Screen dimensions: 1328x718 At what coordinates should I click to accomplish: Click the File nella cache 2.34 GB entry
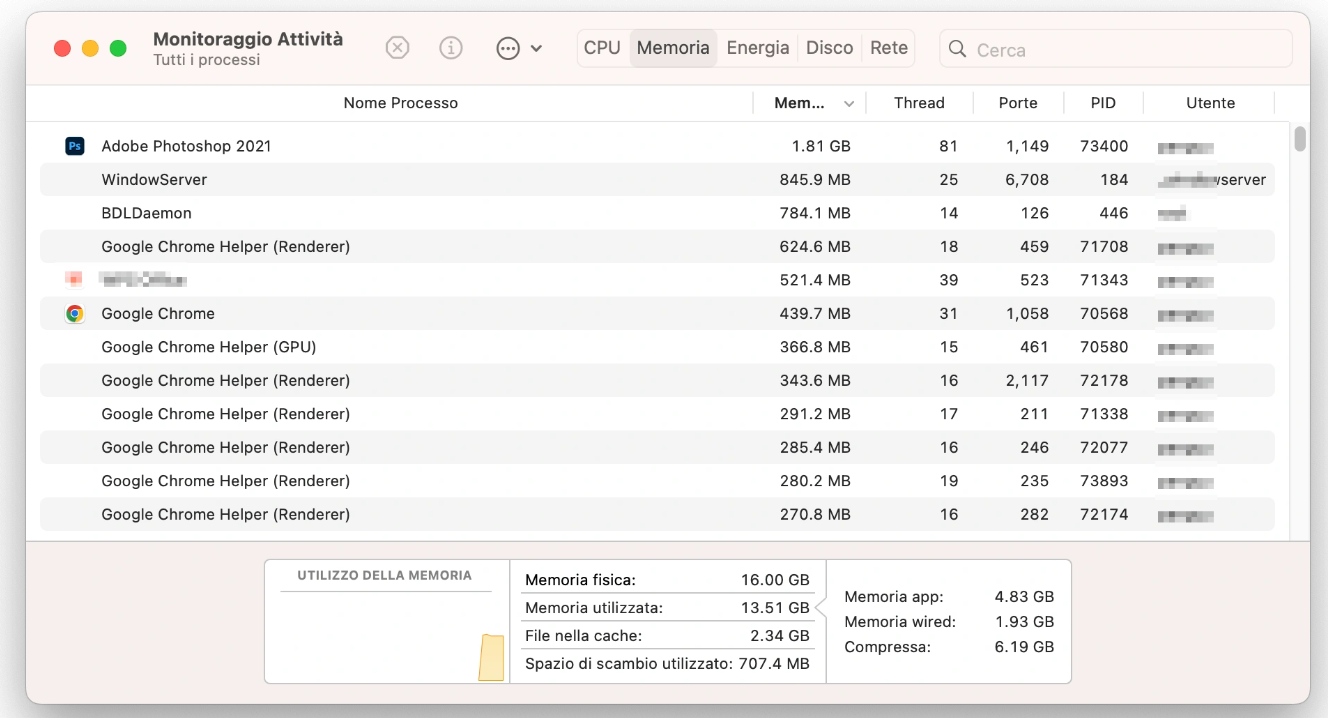click(667, 635)
